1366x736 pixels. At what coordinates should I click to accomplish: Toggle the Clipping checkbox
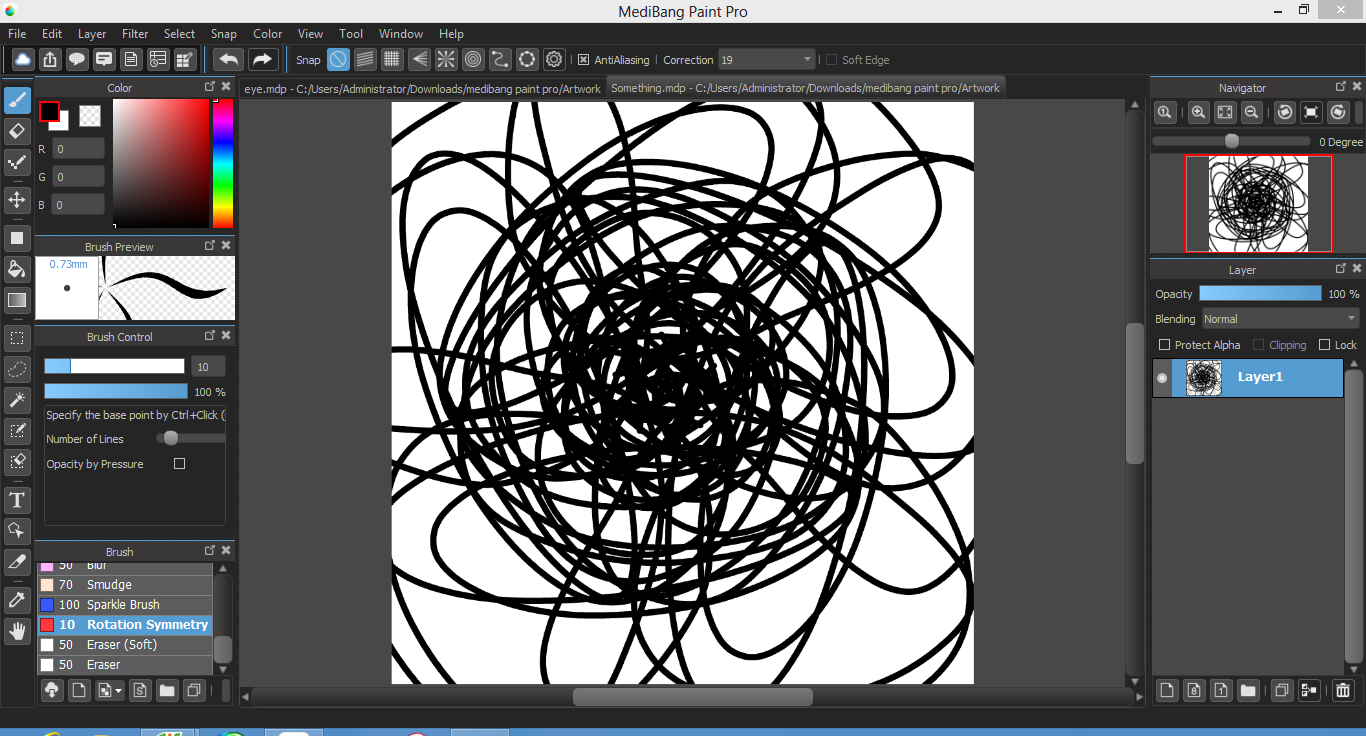[x=1258, y=345]
